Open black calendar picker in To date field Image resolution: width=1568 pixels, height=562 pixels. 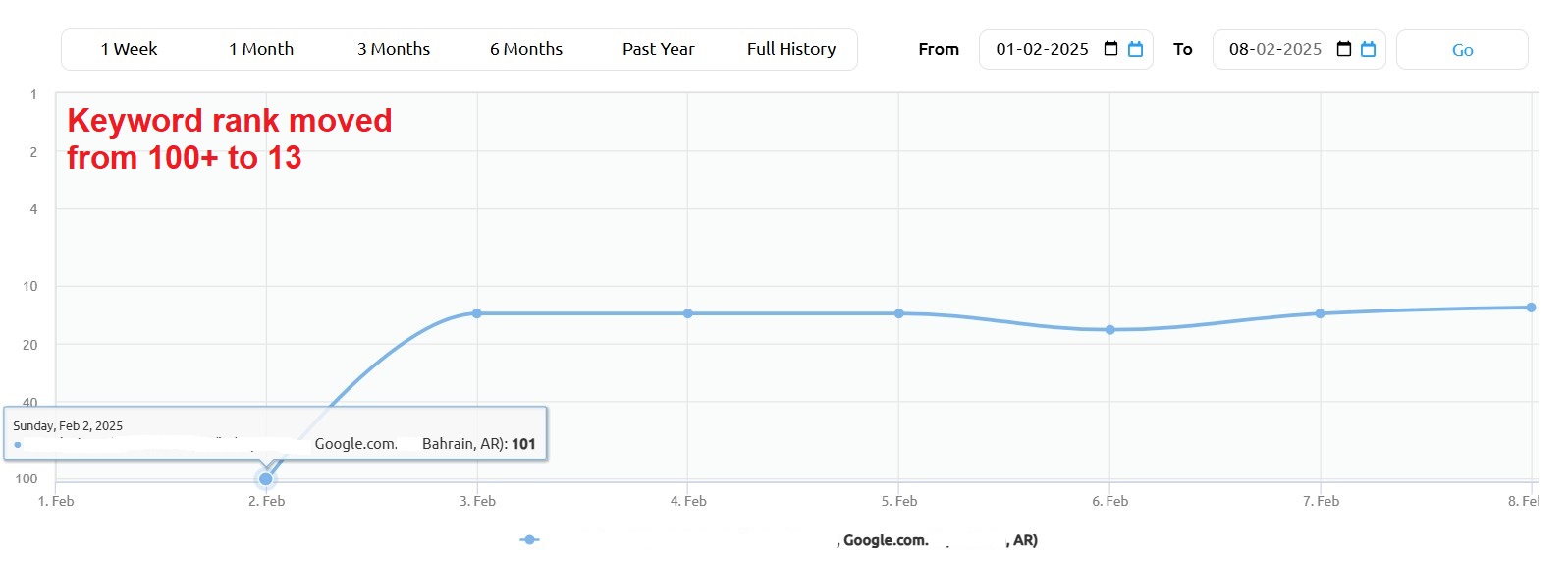click(1344, 49)
